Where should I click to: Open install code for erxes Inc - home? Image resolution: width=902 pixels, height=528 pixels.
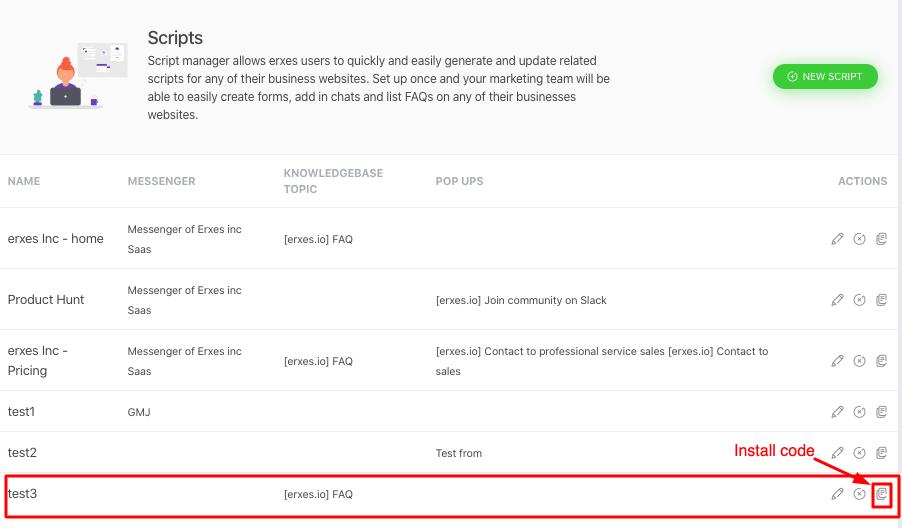(x=881, y=239)
